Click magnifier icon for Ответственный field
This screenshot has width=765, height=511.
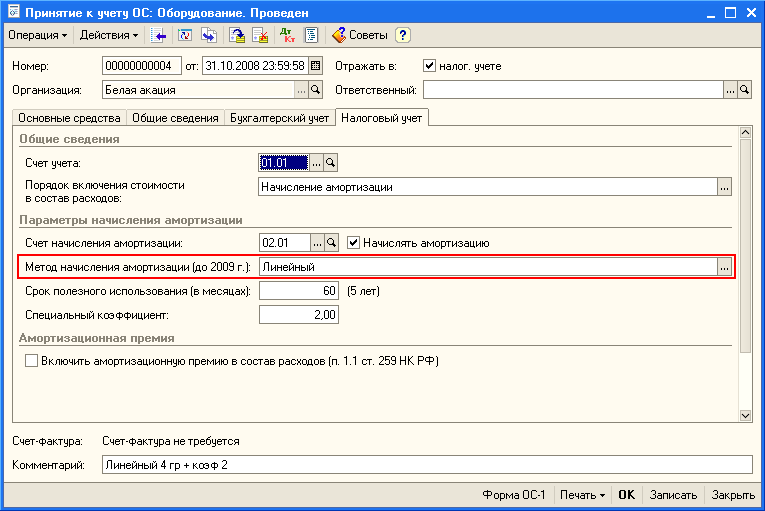coord(745,90)
